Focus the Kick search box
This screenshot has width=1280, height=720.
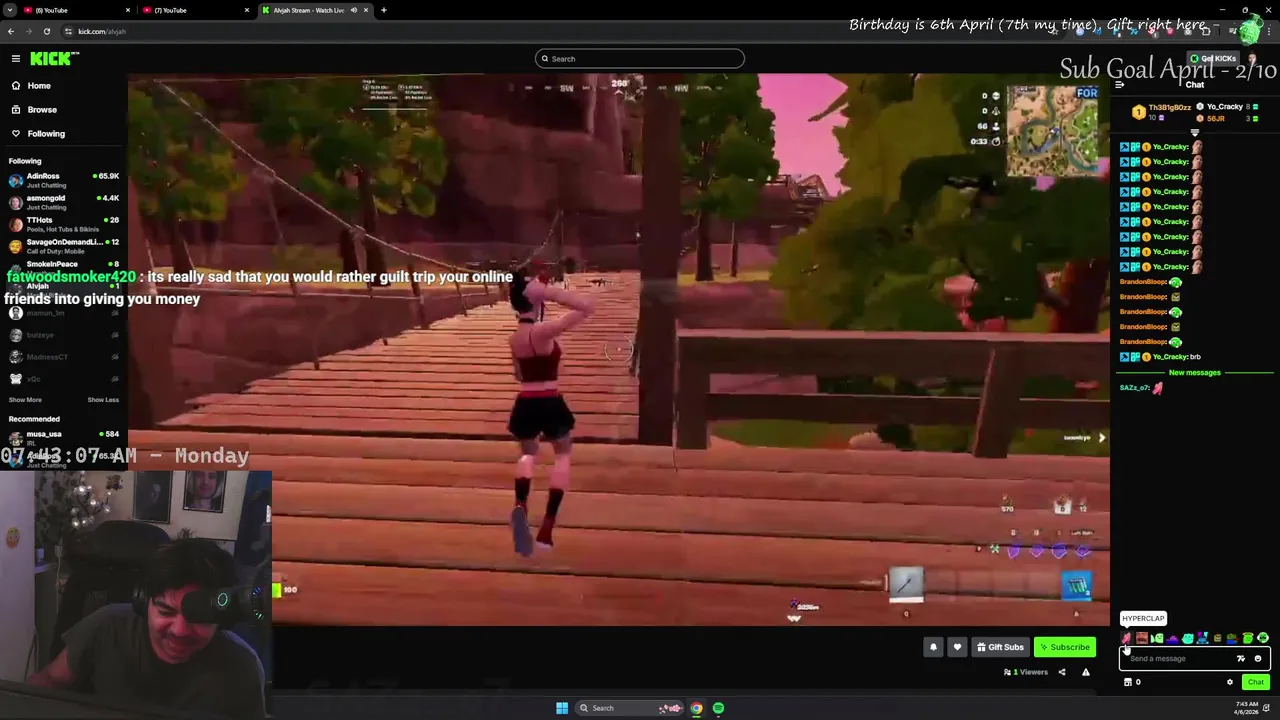[640, 59]
